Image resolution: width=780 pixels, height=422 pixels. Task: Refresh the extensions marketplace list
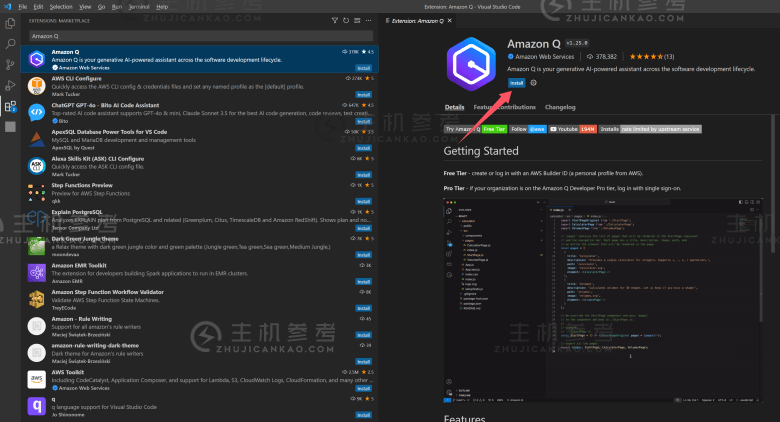346,20
